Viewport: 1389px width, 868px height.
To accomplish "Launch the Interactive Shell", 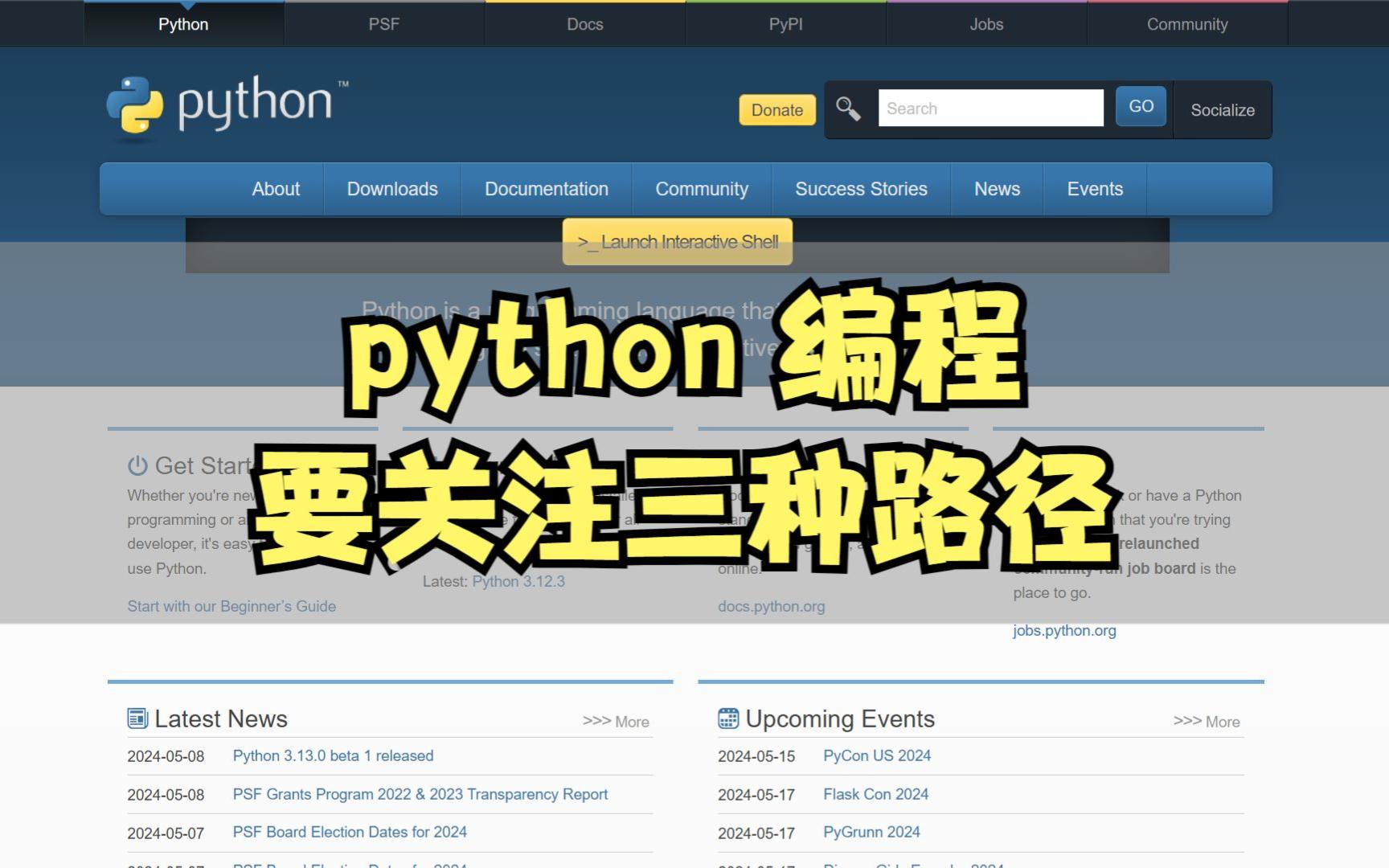I will 678,242.
